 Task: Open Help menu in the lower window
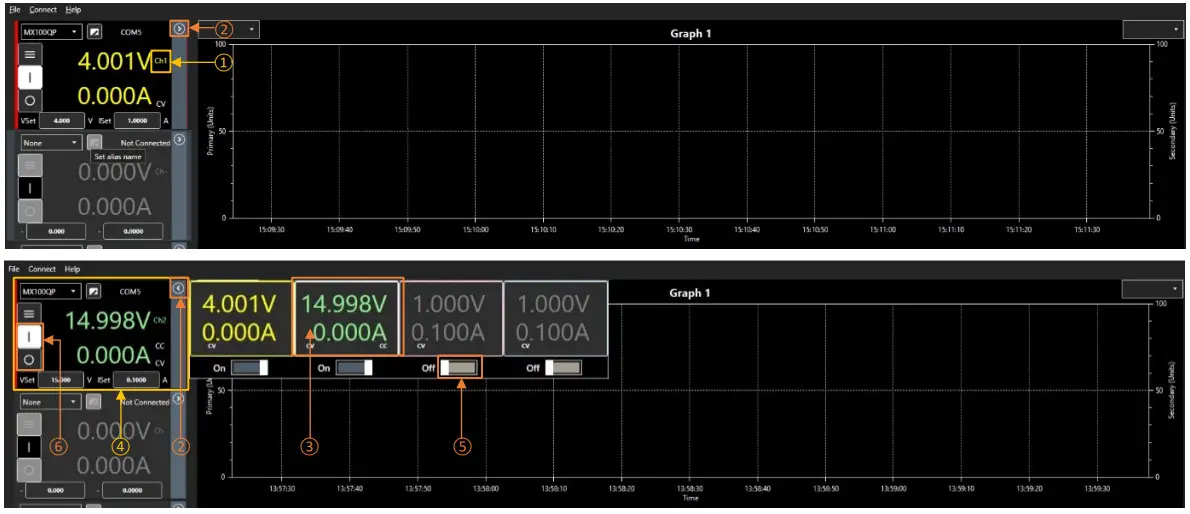click(x=72, y=269)
